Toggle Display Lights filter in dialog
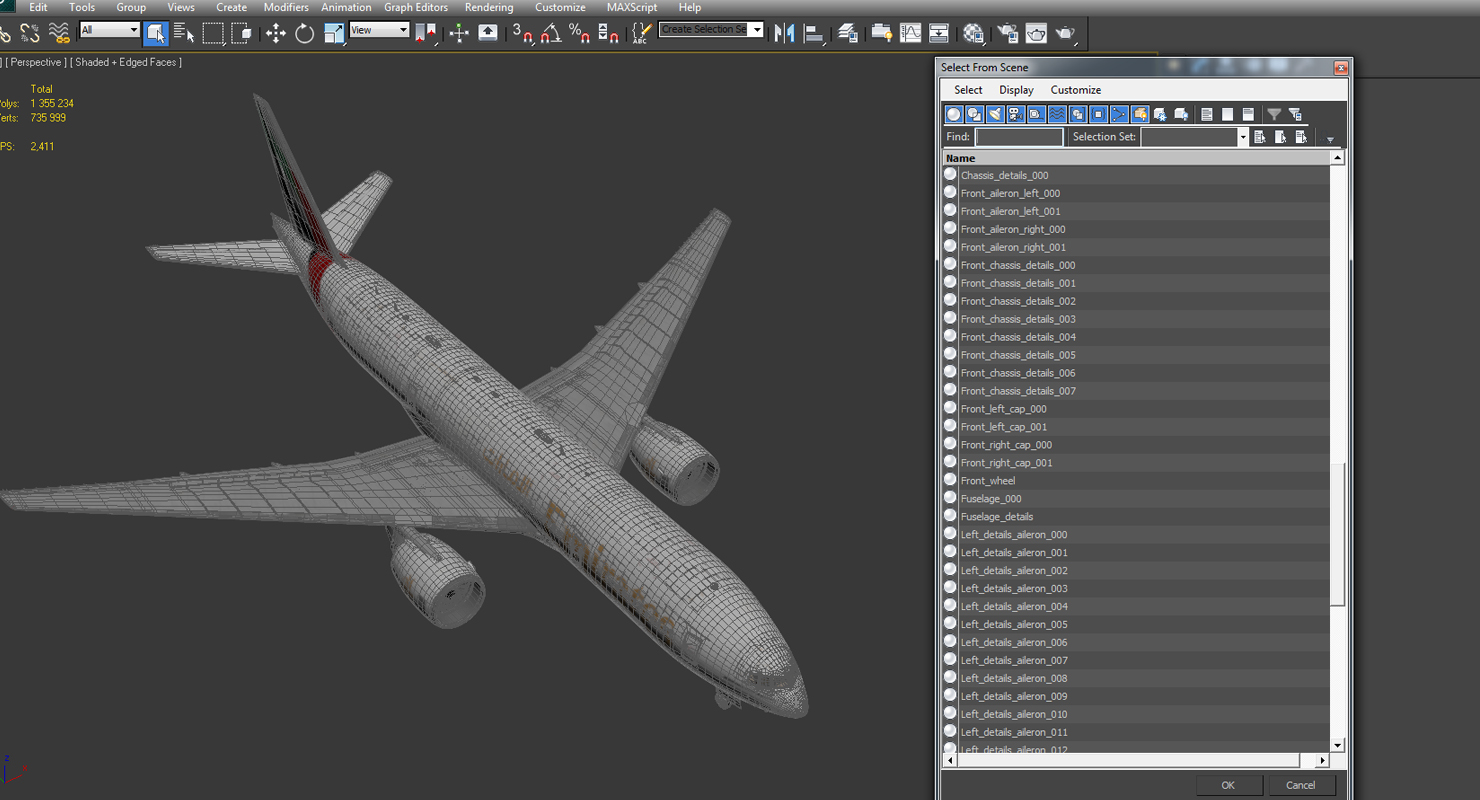1480x800 pixels. [995, 114]
